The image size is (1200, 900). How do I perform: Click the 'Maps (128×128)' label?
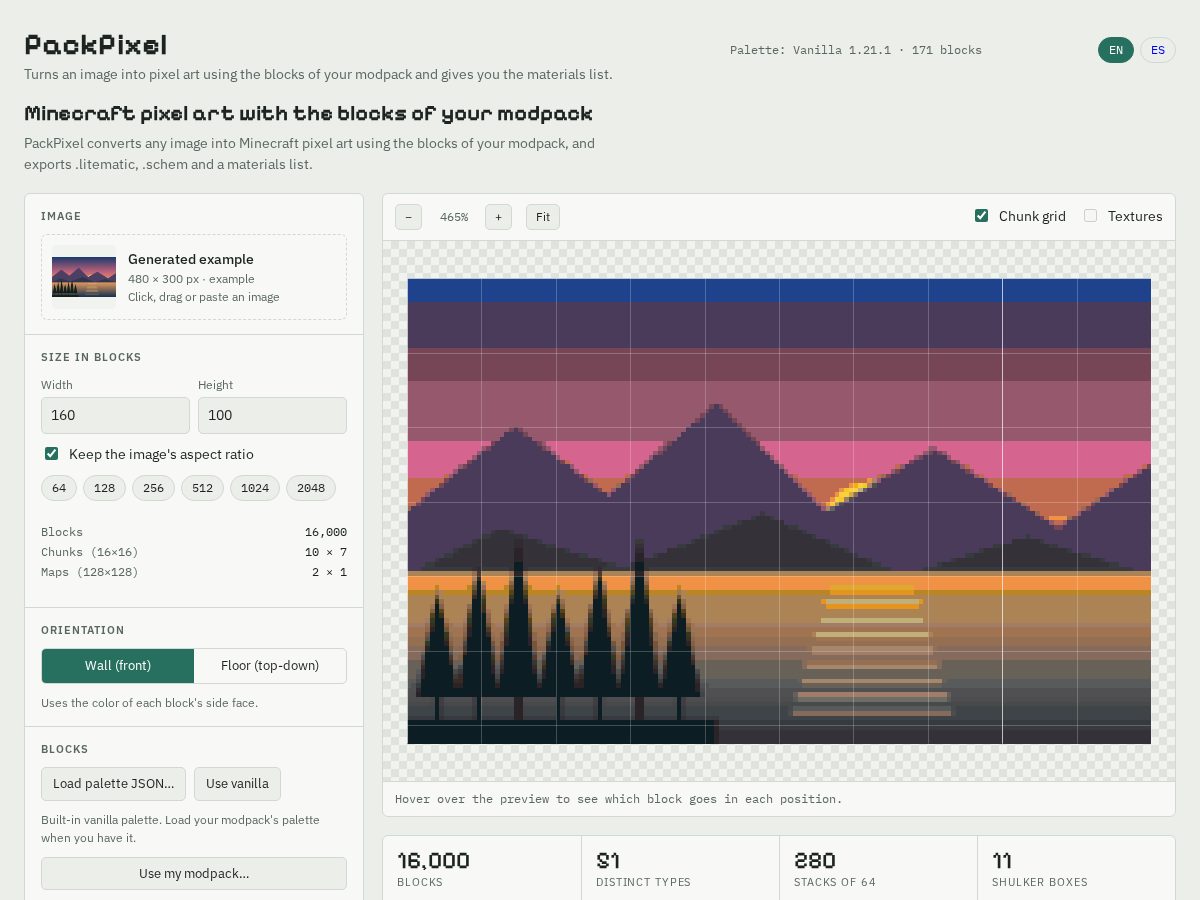click(90, 572)
